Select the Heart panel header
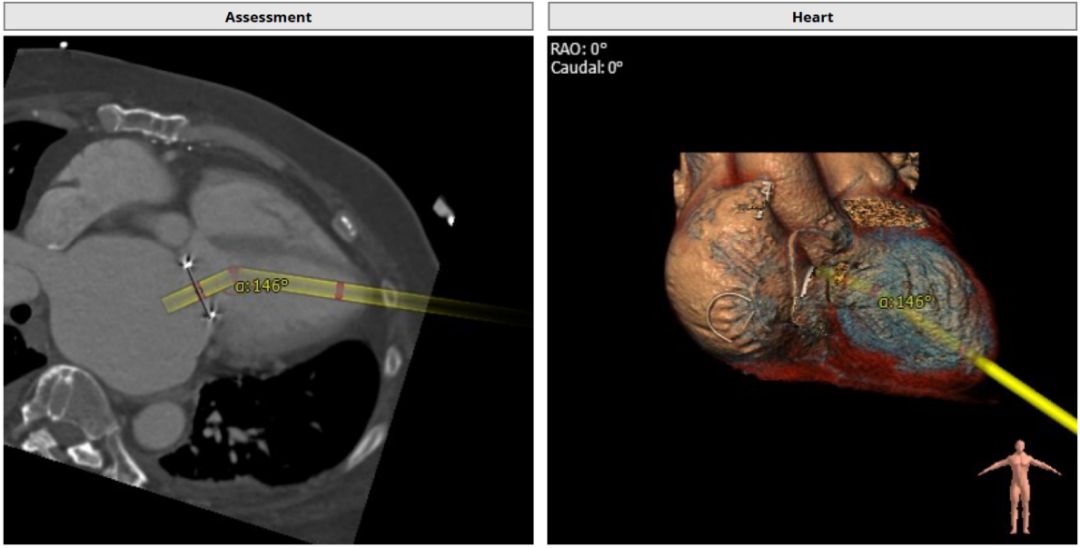1080x548 pixels. tap(811, 17)
